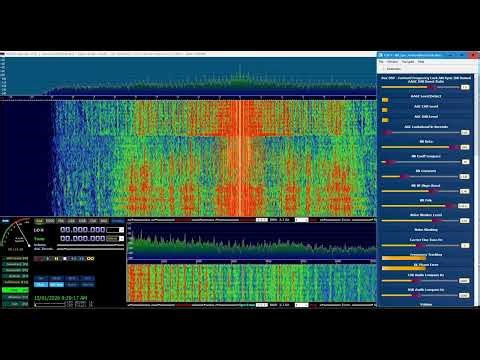Open SDR-Device [F8] button
The height and width of the screenshot is (360, 480).
(x=15, y=258)
